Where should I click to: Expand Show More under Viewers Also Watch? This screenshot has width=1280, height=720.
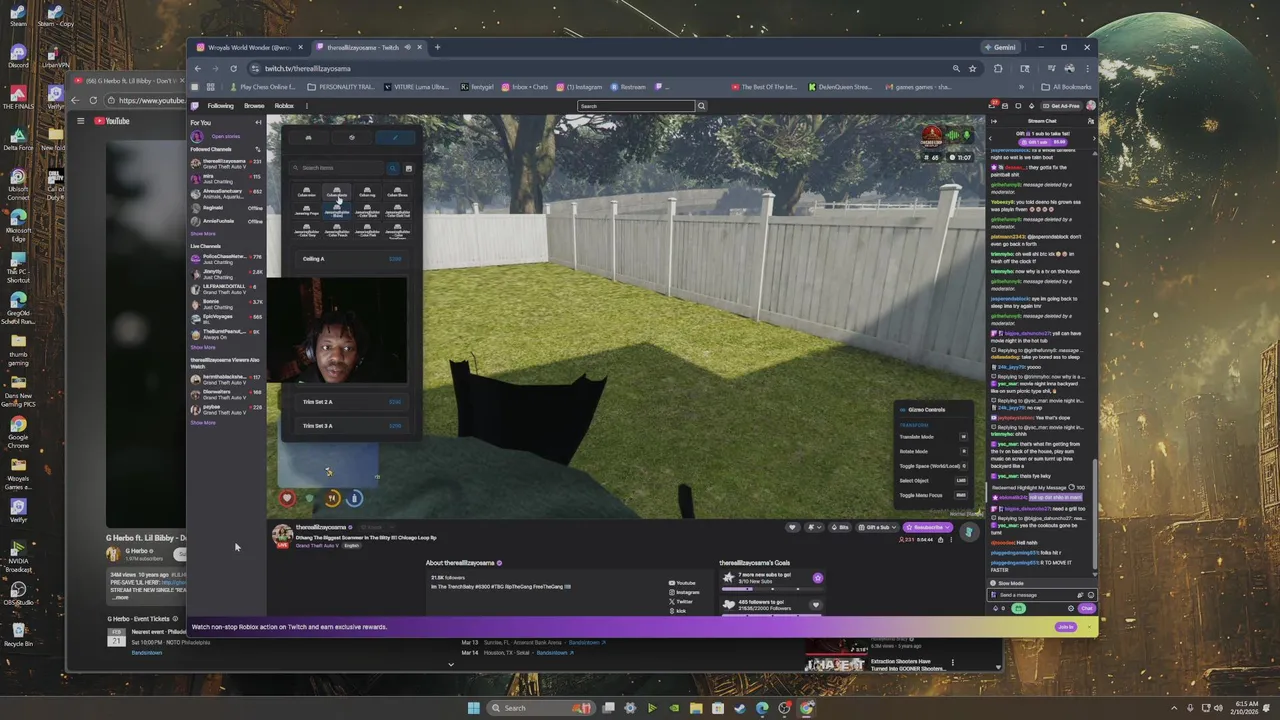(203, 422)
